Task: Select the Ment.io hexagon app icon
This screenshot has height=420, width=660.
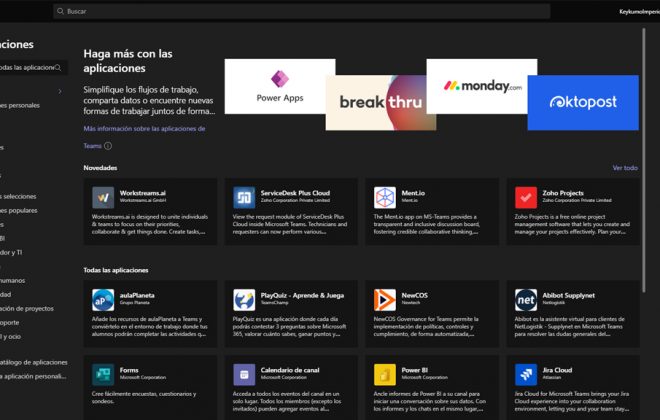Action: pyautogui.click(x=385, y=198)
